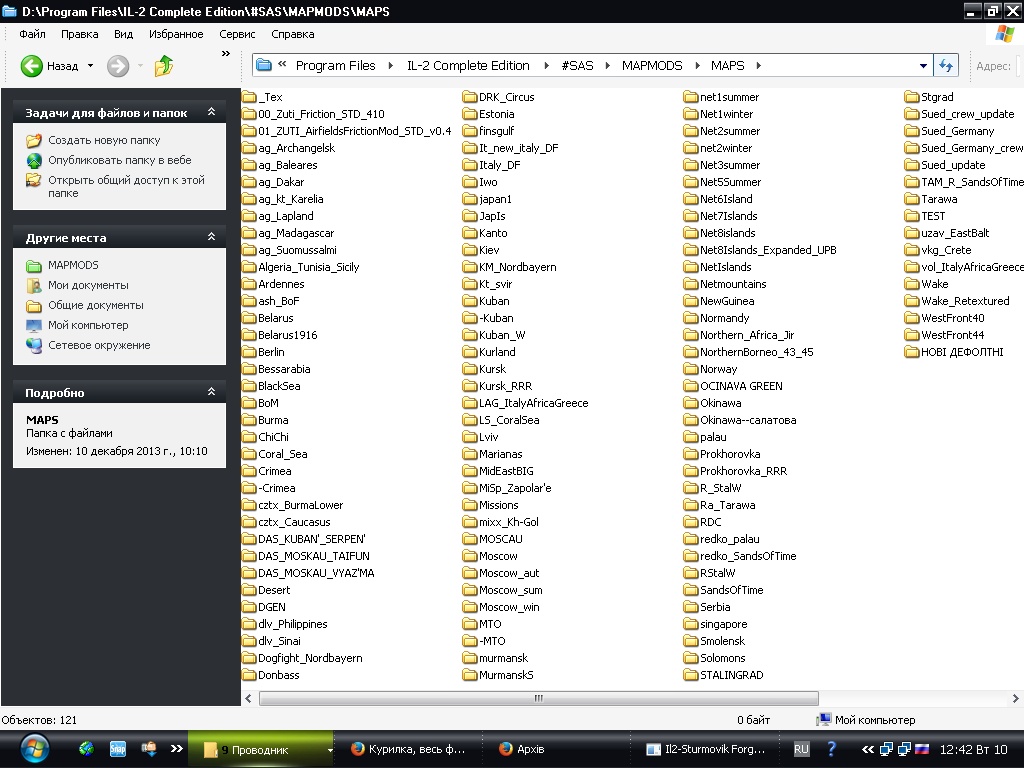Click the scrollbar right arrow
This screenshot has height=768, width=1024.
[1016, 698]
